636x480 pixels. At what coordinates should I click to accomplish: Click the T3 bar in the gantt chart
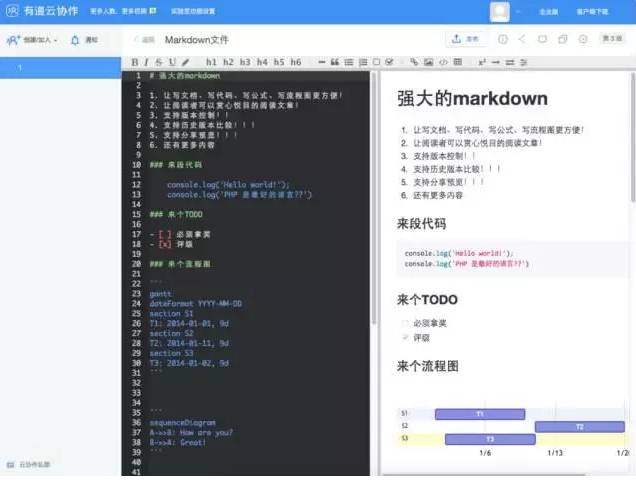[x=490, y=439]
